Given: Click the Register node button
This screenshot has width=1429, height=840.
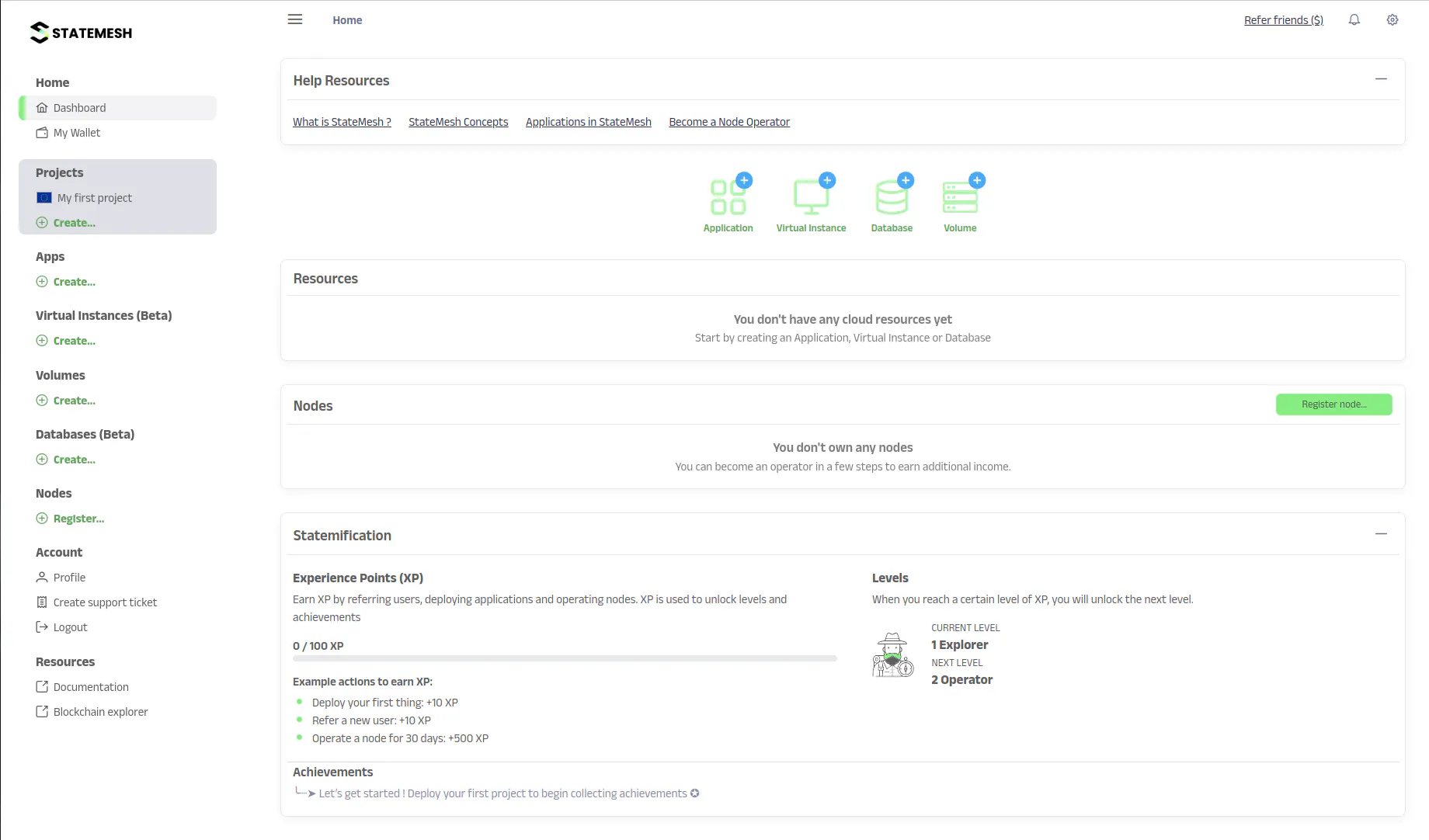Looking at the screenshot, I should pyautogui.click(x=1333, y=404).
